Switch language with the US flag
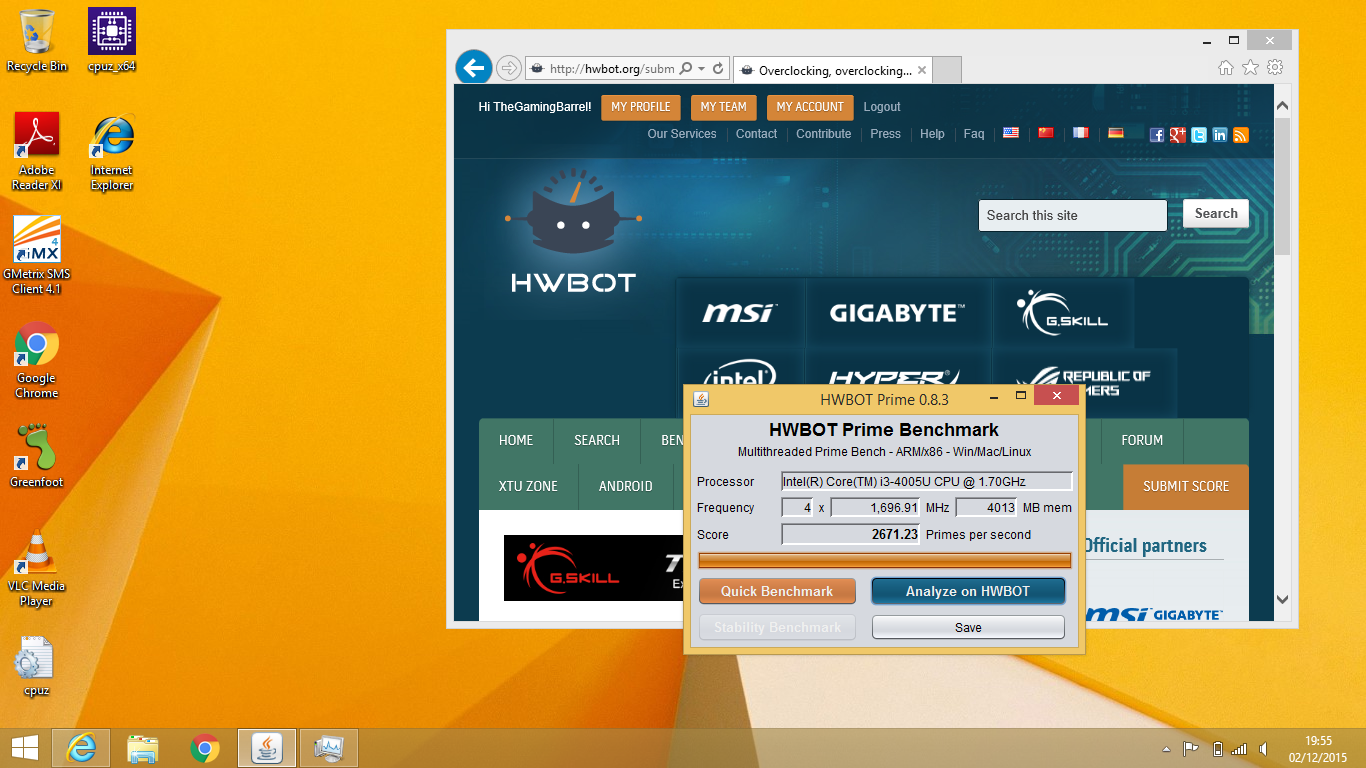Screen dimensions: 1366x768 point(1011,132)
